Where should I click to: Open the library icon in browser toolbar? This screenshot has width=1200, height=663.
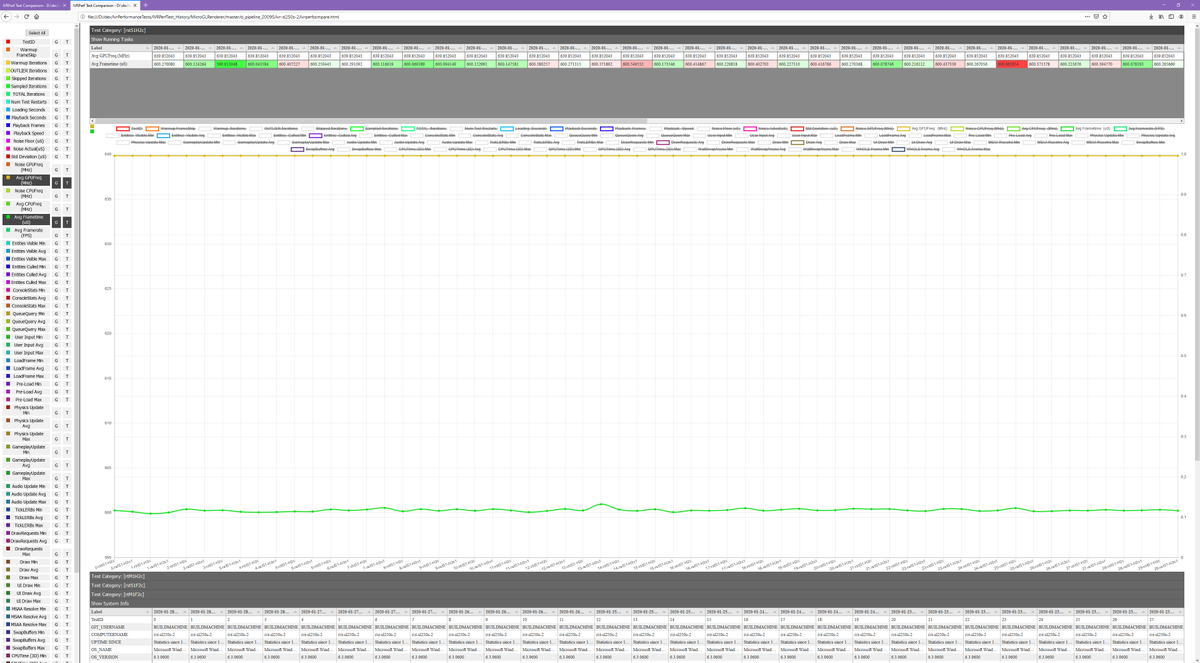pyautogui.click(x=1161, y=17)
